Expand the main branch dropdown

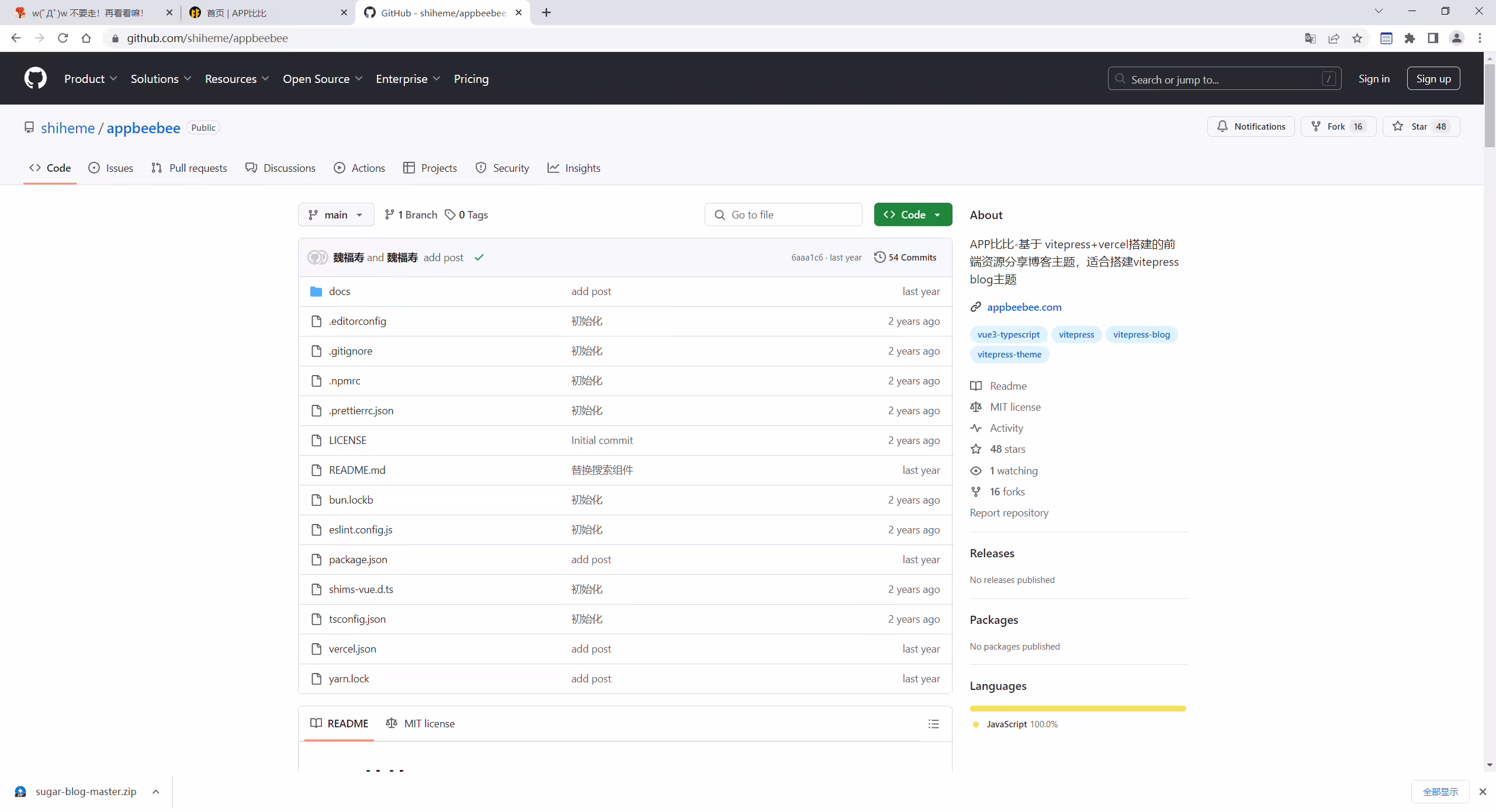pyautogui.click(x=336, y=215)
